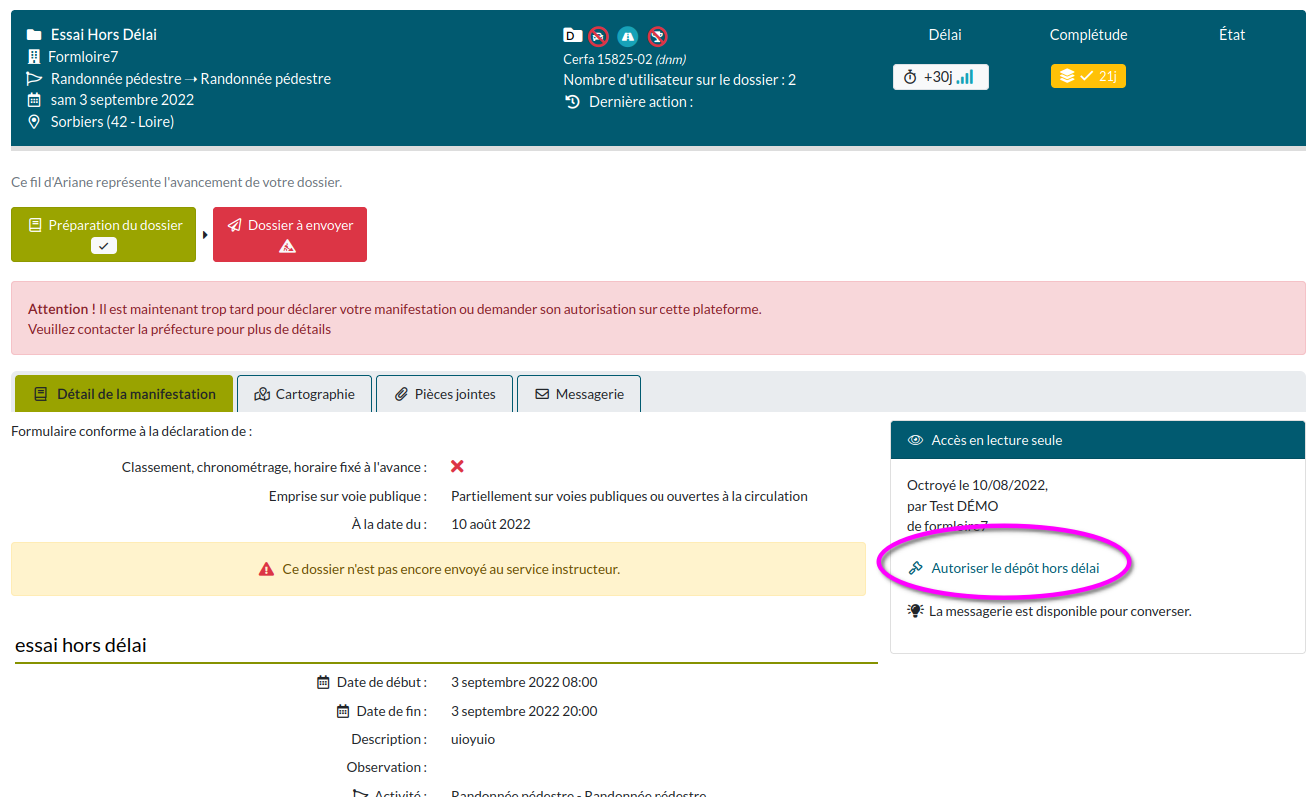Click the crossed-out trophy icon

click(657, 37)
